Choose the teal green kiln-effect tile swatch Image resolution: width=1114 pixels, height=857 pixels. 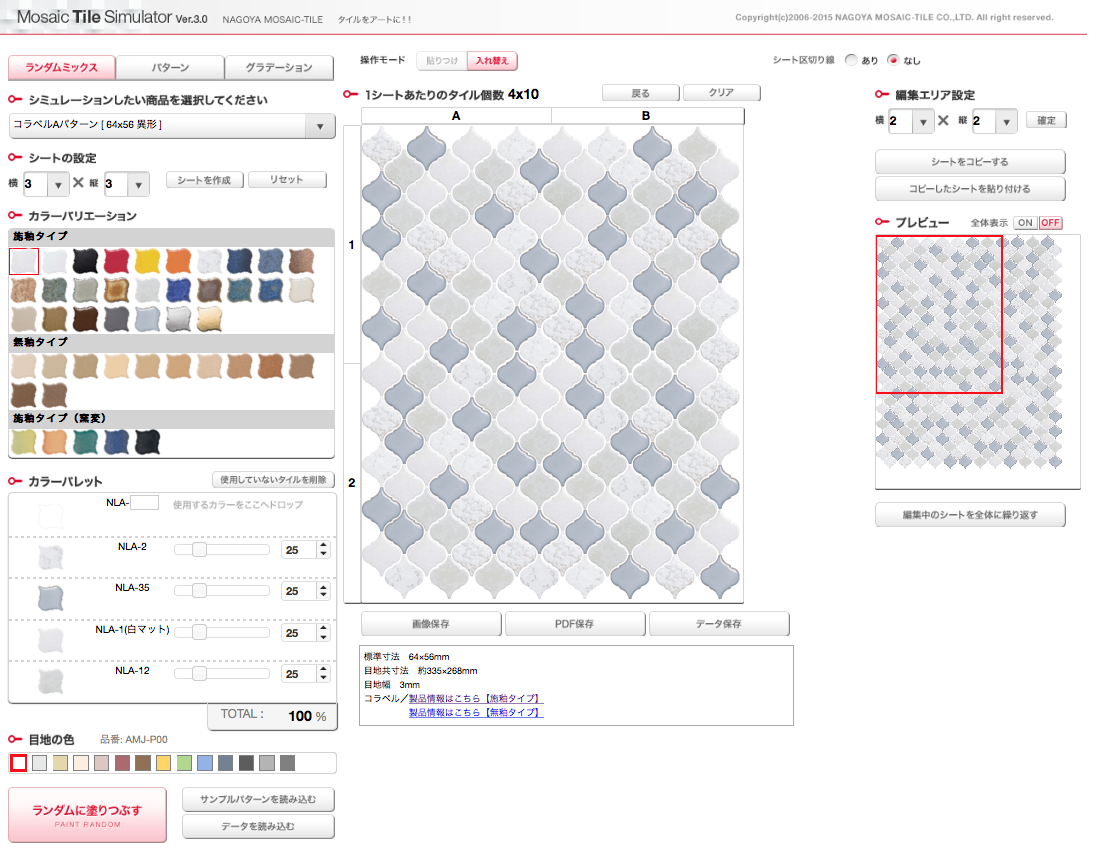click(x=86, y=441)
